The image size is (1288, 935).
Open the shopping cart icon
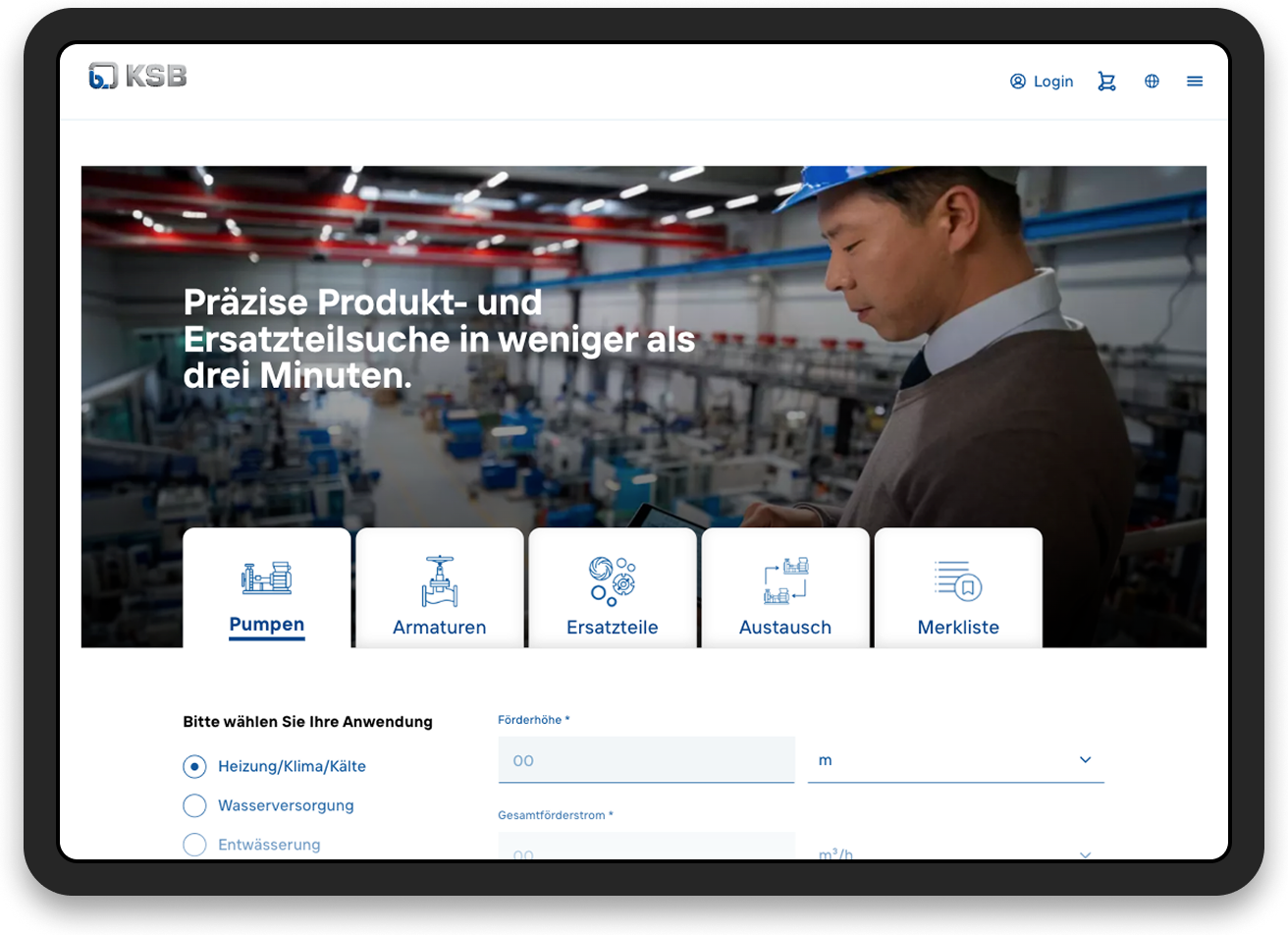pos(1106,82)
